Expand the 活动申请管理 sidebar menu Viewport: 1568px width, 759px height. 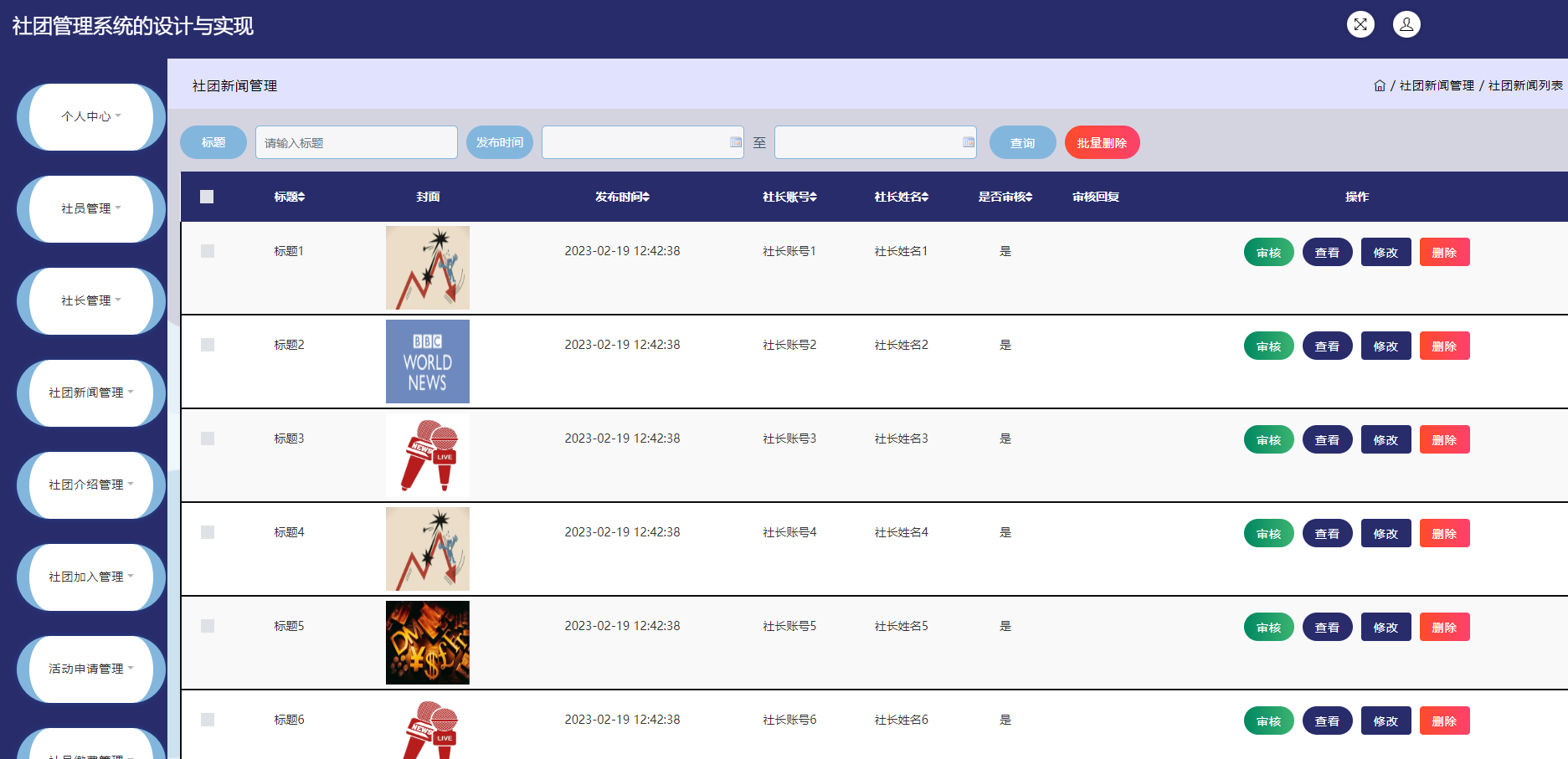91,669
